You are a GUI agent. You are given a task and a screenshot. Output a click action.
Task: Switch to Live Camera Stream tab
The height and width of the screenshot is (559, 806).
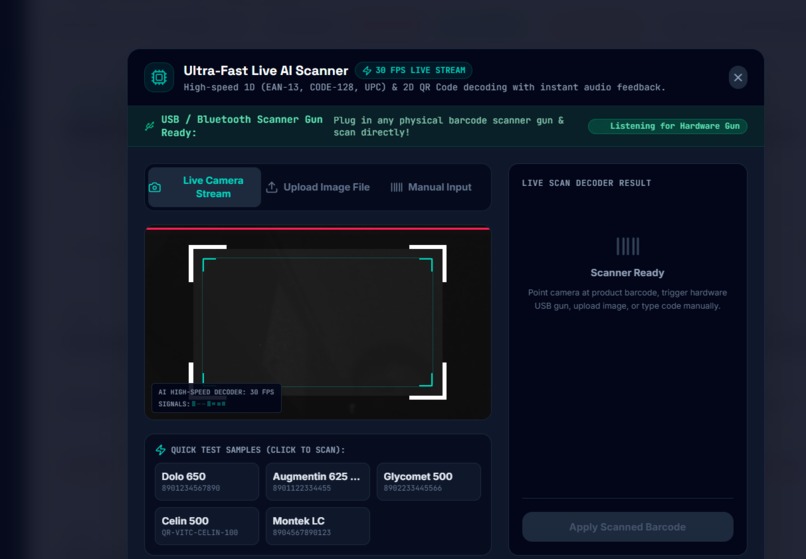[x=204, y=187]
